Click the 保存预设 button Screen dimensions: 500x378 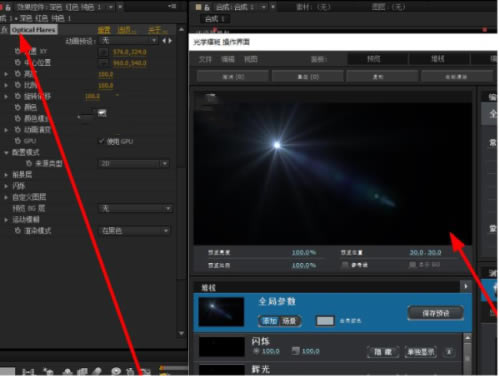(x=436, y=313)
